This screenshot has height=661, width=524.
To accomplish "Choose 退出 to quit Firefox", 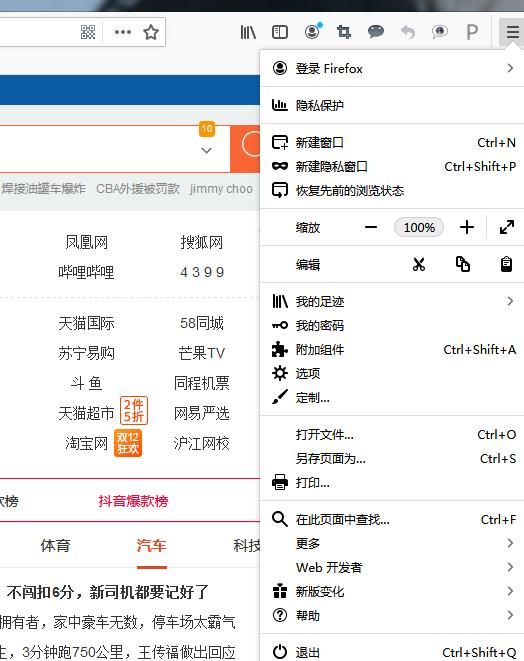I will [x=392, y=652].
